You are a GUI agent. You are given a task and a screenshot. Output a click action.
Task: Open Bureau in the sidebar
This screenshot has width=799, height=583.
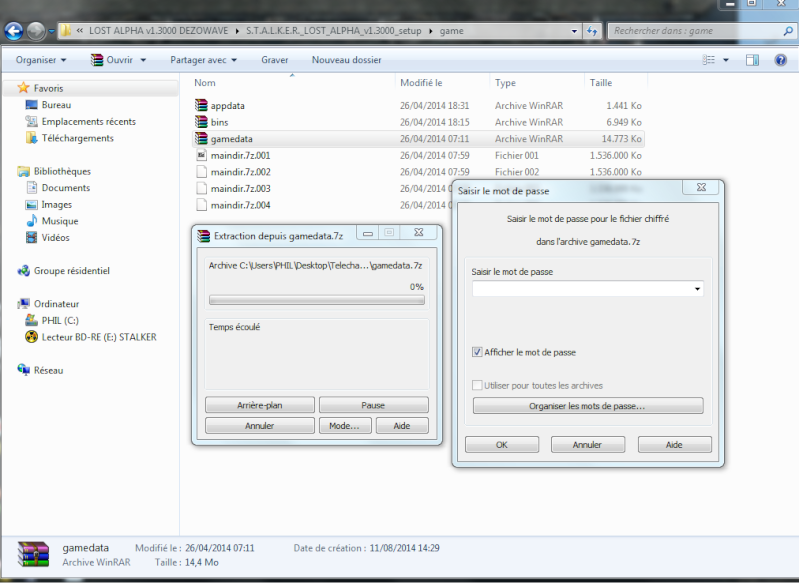pos(56,104)
